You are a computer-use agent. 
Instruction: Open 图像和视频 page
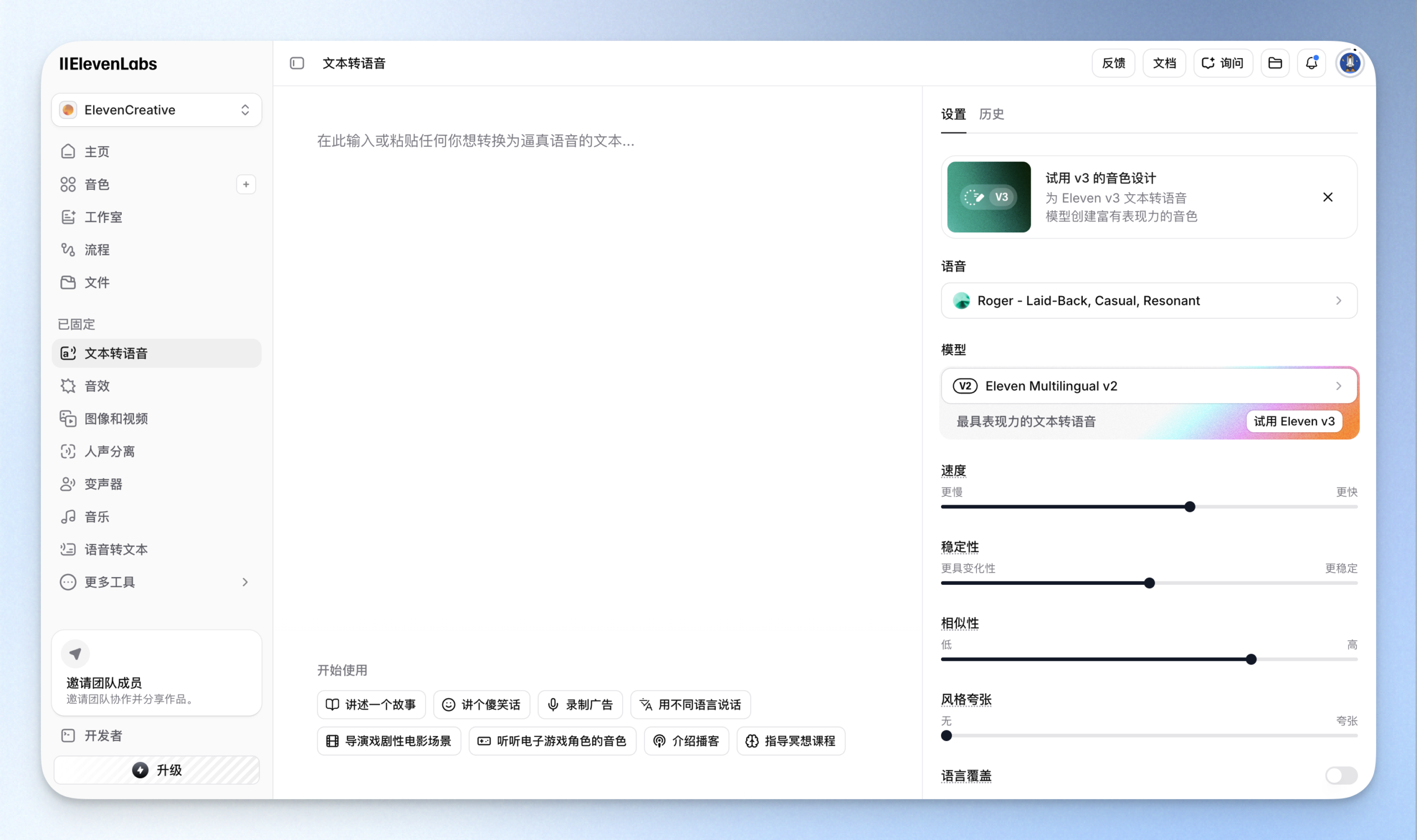click(x=156, y=419)
